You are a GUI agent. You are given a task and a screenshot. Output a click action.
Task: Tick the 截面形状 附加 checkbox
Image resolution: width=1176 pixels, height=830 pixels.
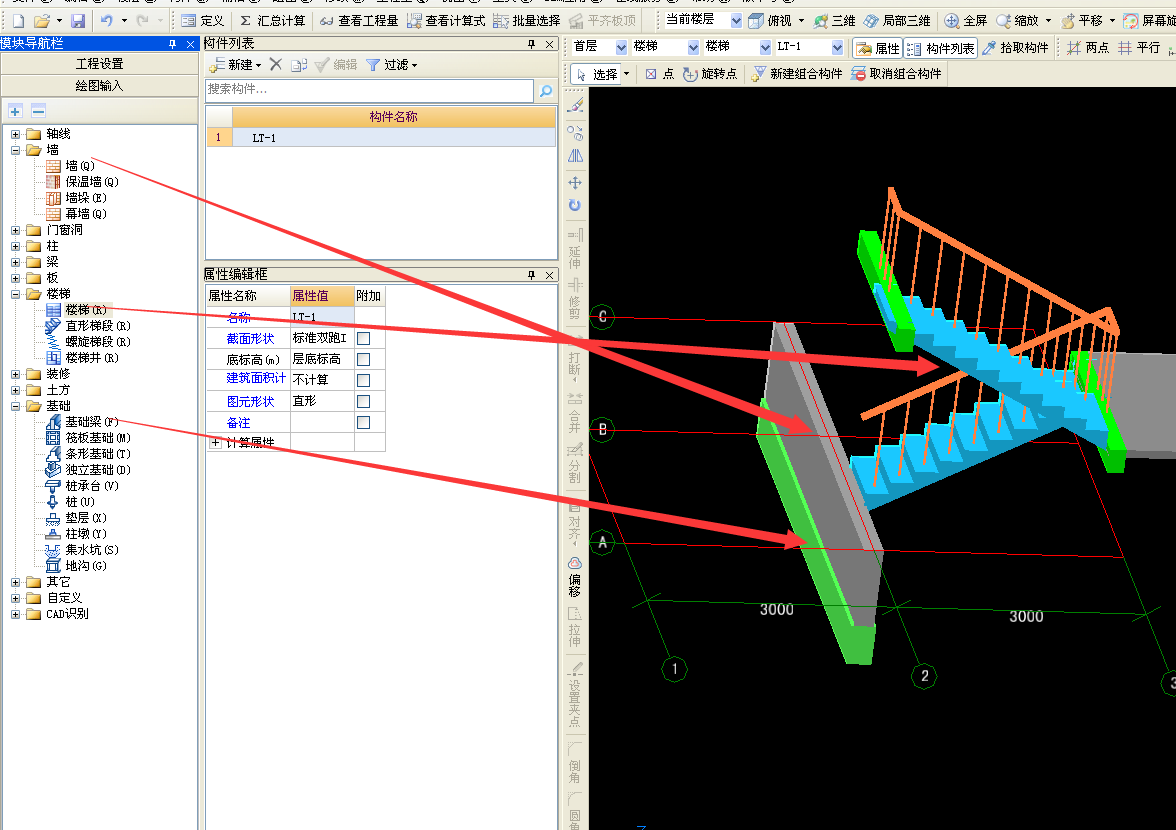click(364, 338)
